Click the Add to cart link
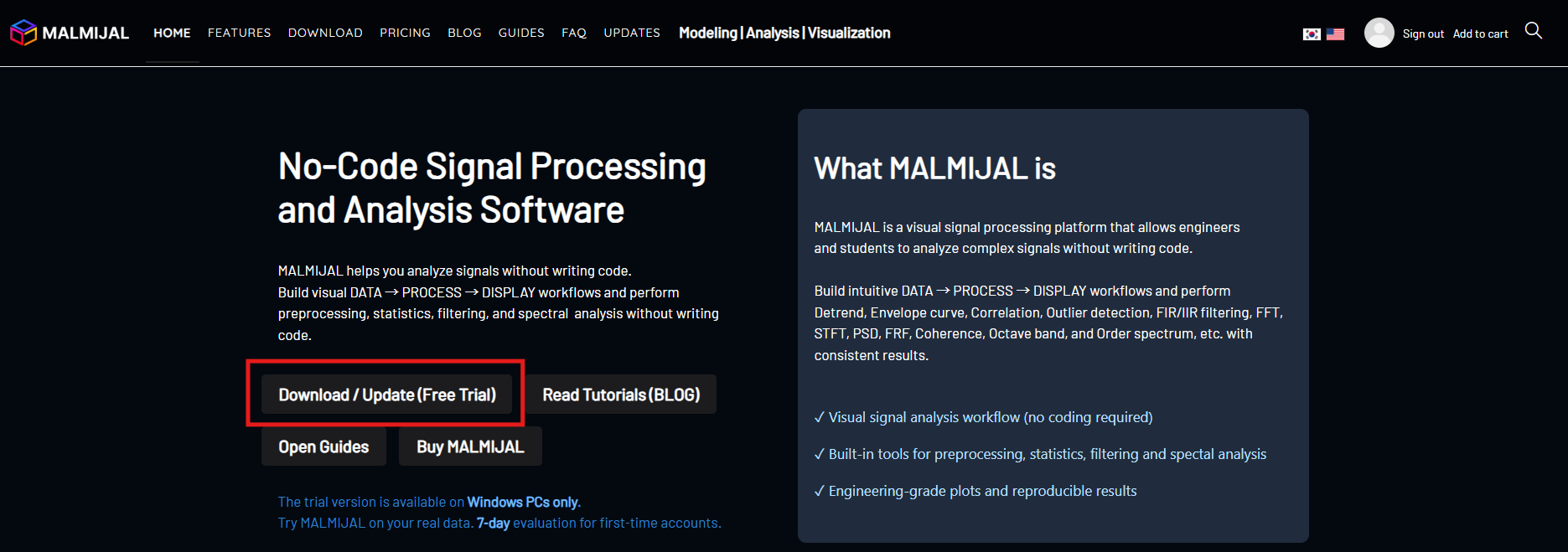The width and height of the screenshot is (1568, 552). click(x=1480, y=34)
